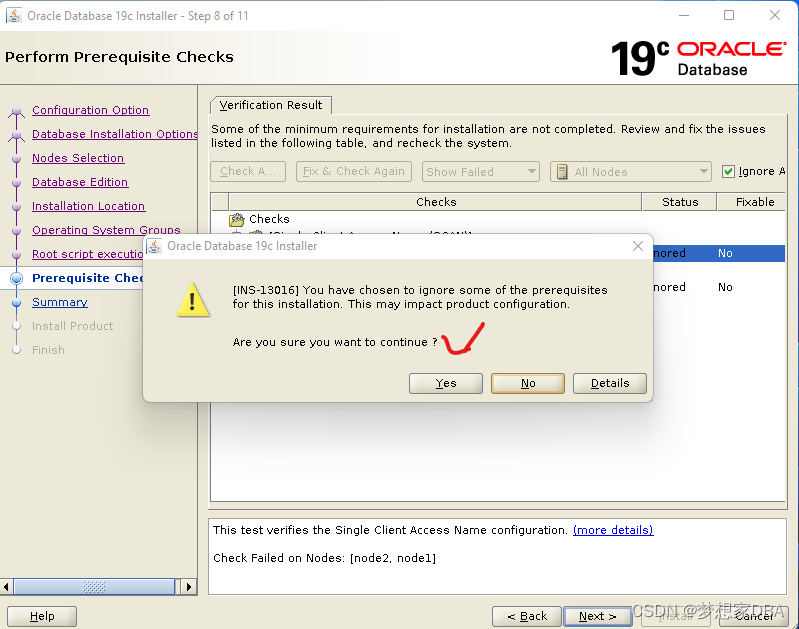The image size is (799, 629).
Task: Go to Database Installation Options step
Action: [115, 134]
